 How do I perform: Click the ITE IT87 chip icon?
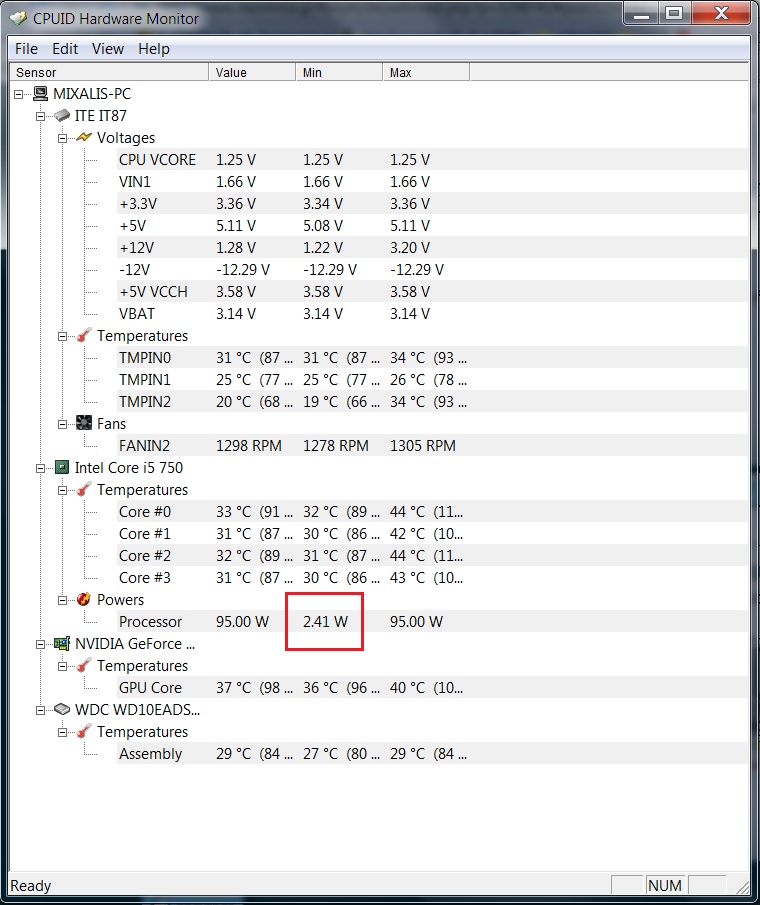(x=62, y=115)
